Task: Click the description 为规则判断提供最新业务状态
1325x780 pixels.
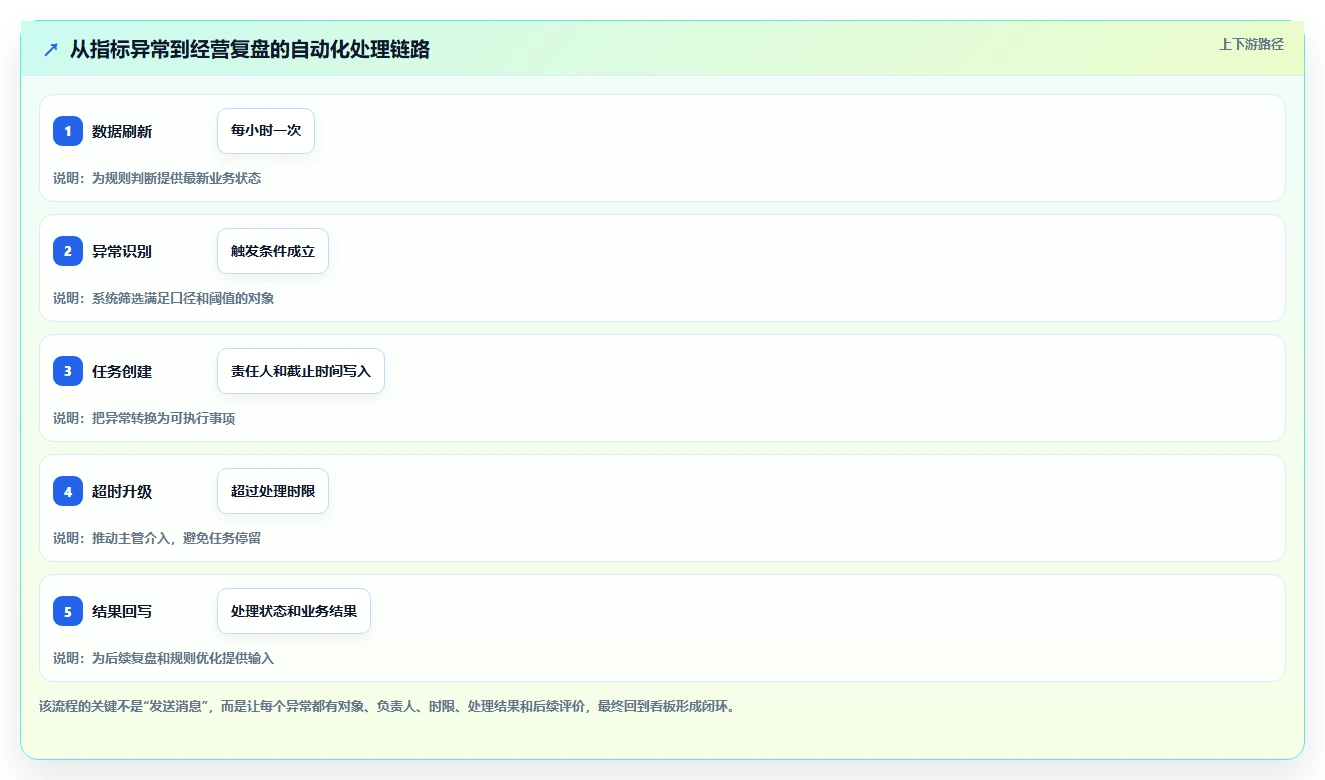Action: click(176, 179)
